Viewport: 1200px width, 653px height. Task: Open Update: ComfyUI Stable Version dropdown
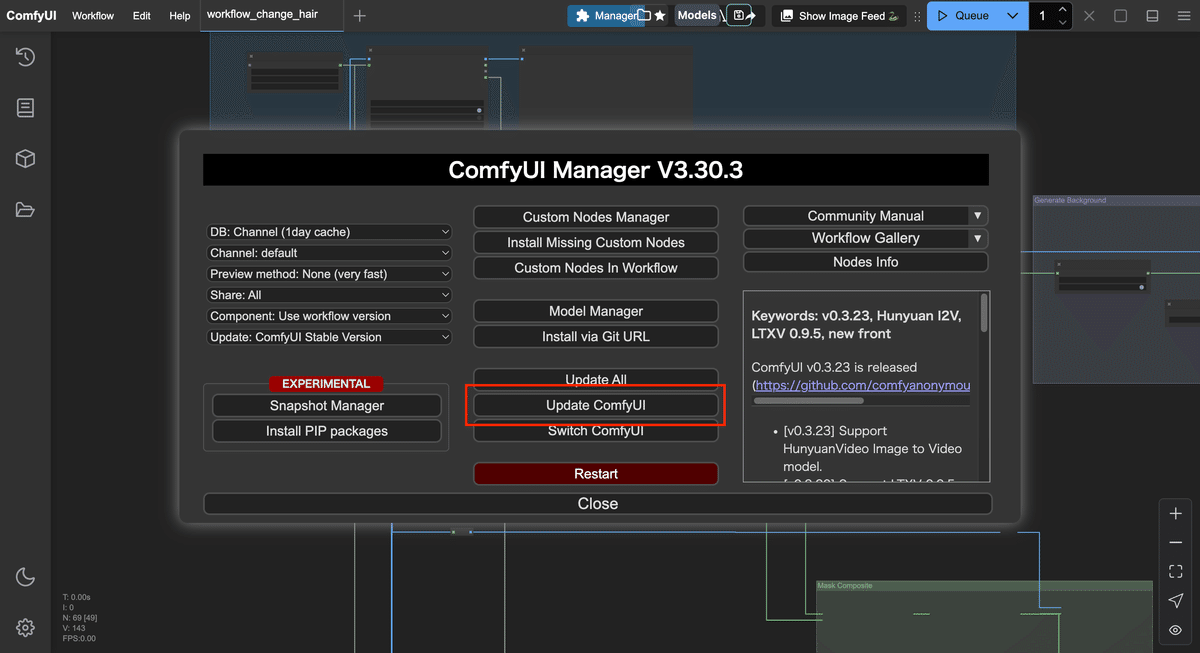tap(330, 337)
